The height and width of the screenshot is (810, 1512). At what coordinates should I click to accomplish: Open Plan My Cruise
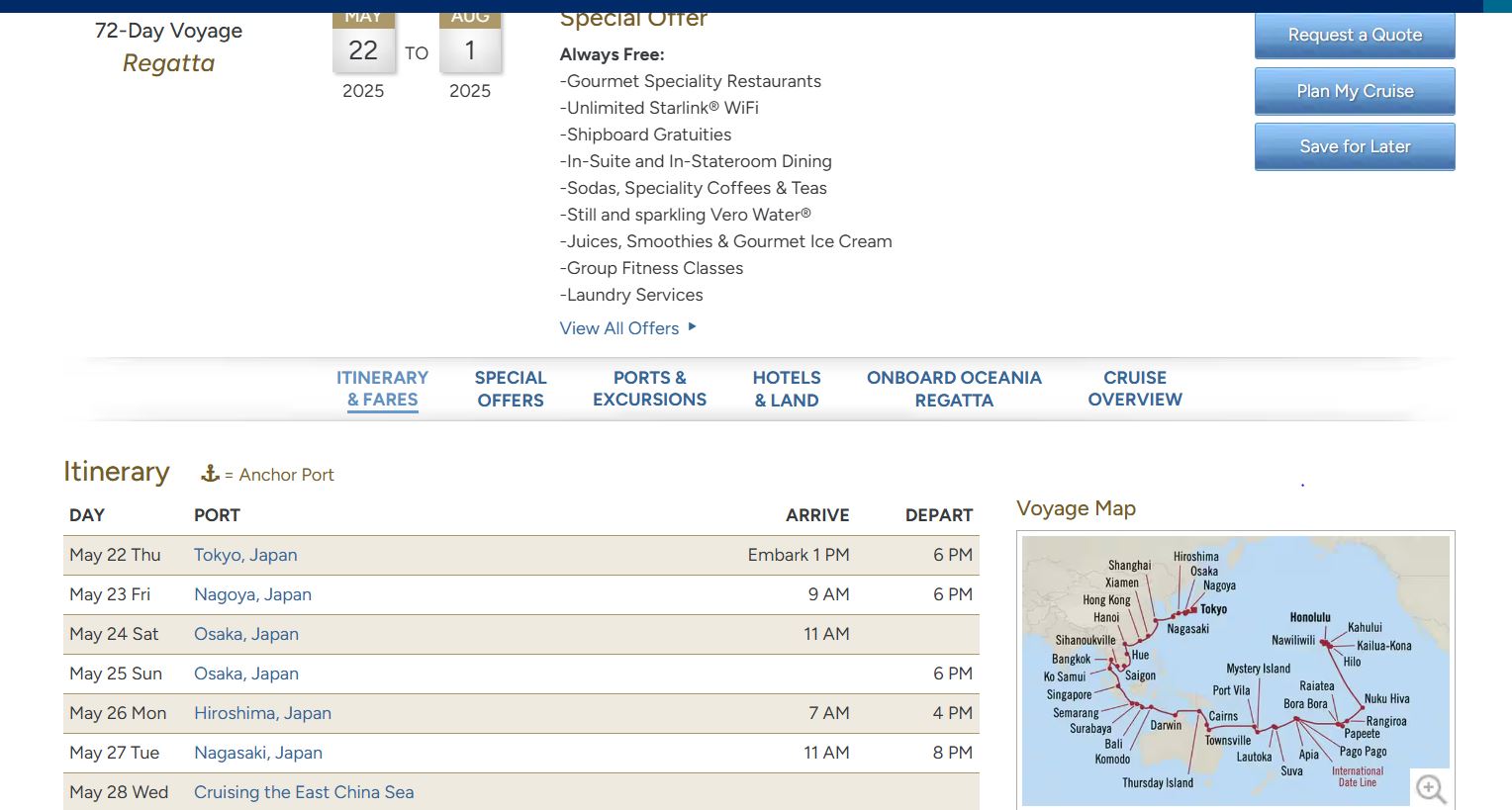[1355, 91]
